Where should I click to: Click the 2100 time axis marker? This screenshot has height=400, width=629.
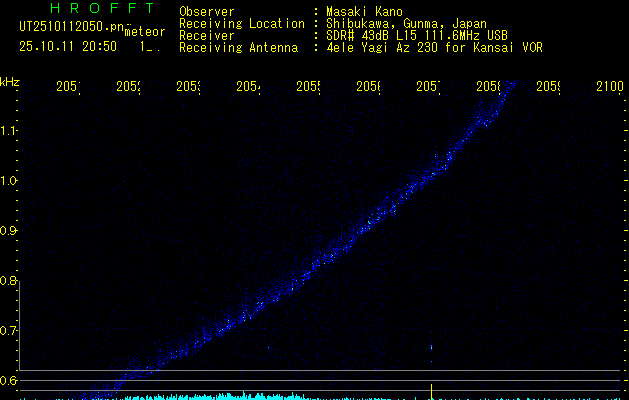(x=610, y=88)
